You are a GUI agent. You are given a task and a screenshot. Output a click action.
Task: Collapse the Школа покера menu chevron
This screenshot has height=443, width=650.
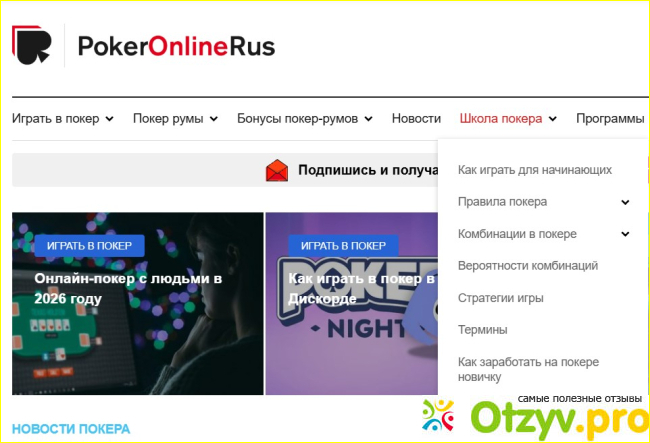(x=553, y=119)
